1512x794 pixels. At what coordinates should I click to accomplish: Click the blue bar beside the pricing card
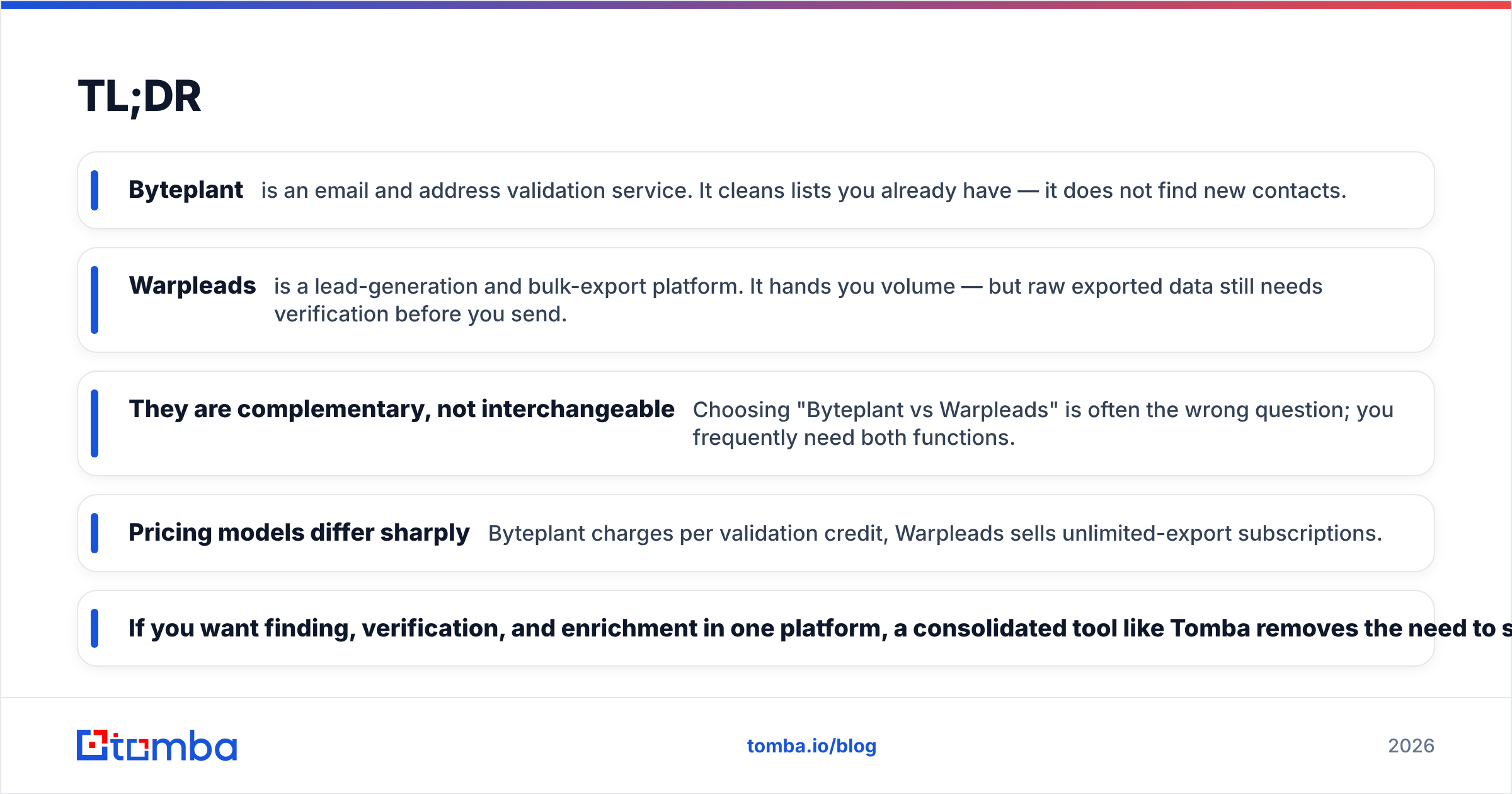pos(94,533)
